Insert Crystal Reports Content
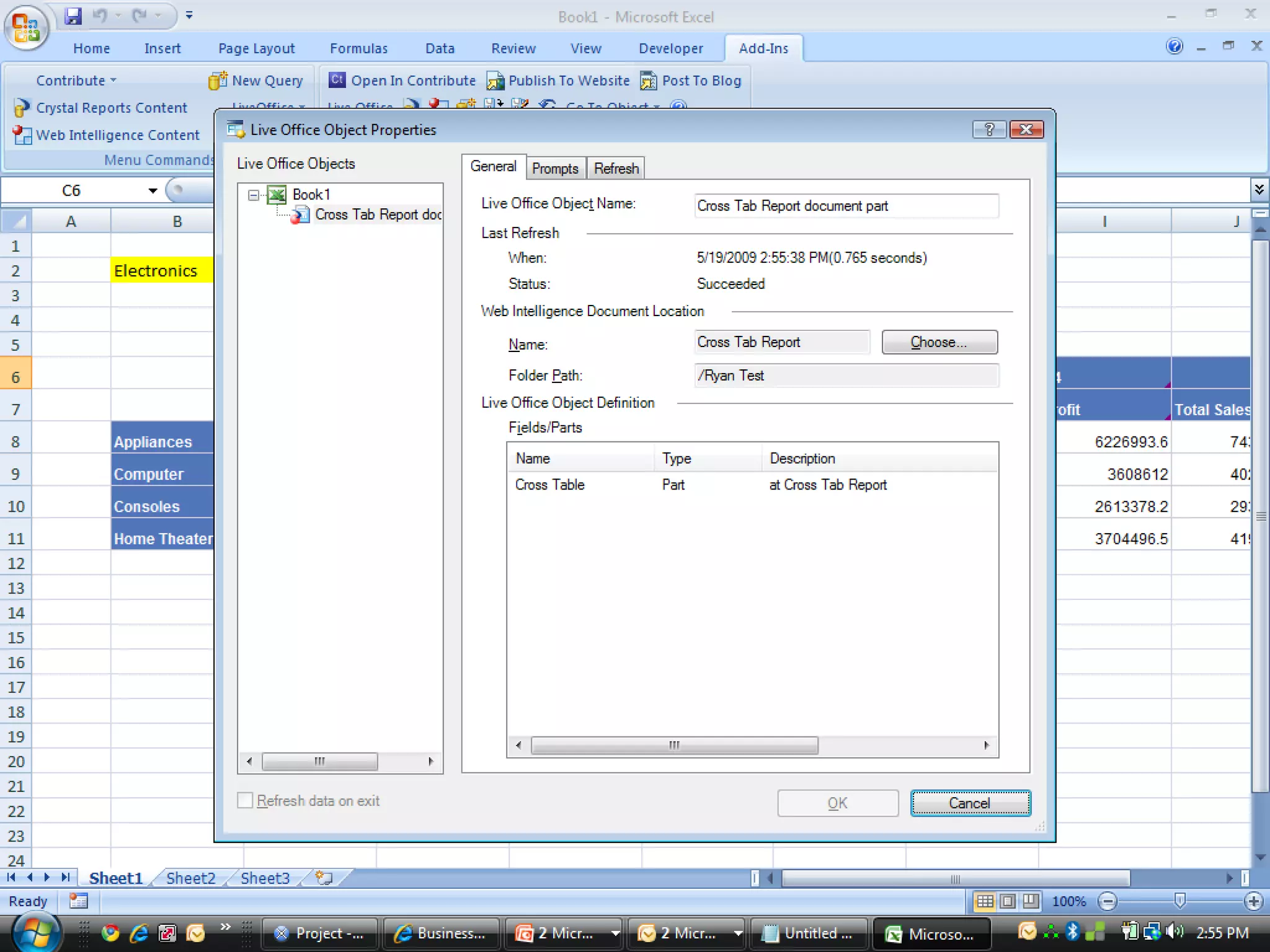 pyautogui.click(x=100, y=108)
